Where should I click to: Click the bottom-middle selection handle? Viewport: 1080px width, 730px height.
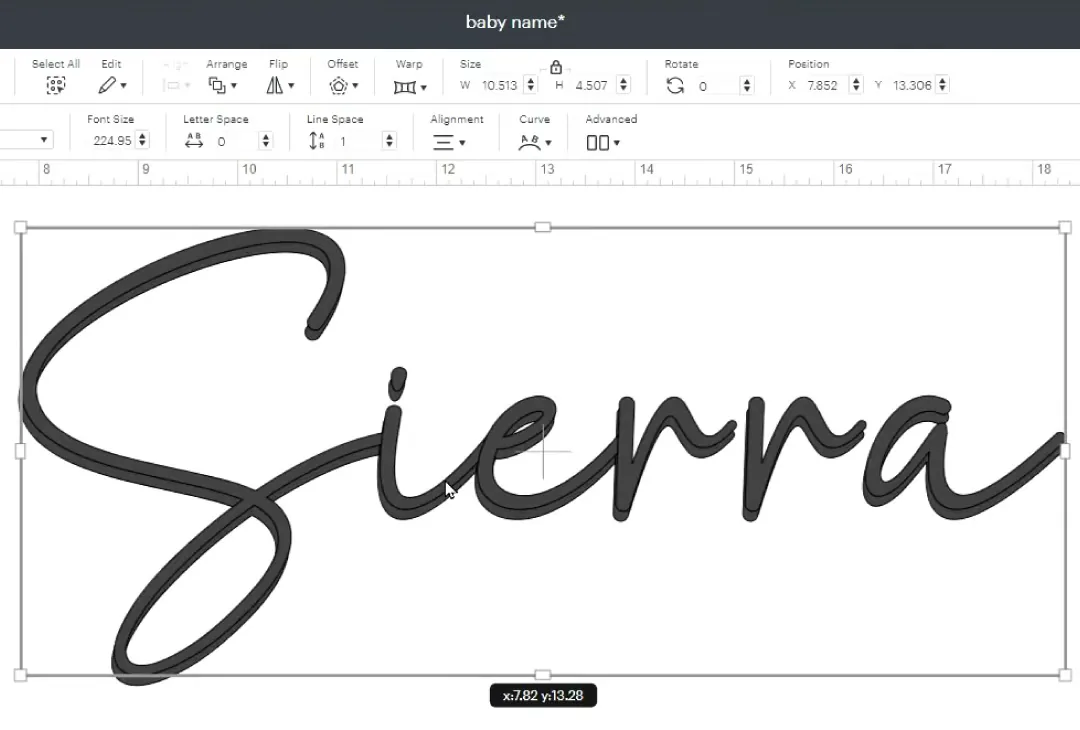pos(543,675)
